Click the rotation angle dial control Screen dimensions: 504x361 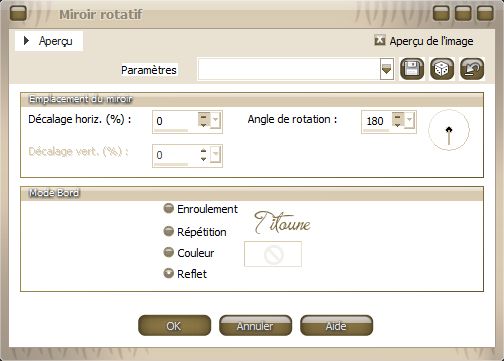coord(449,130)
